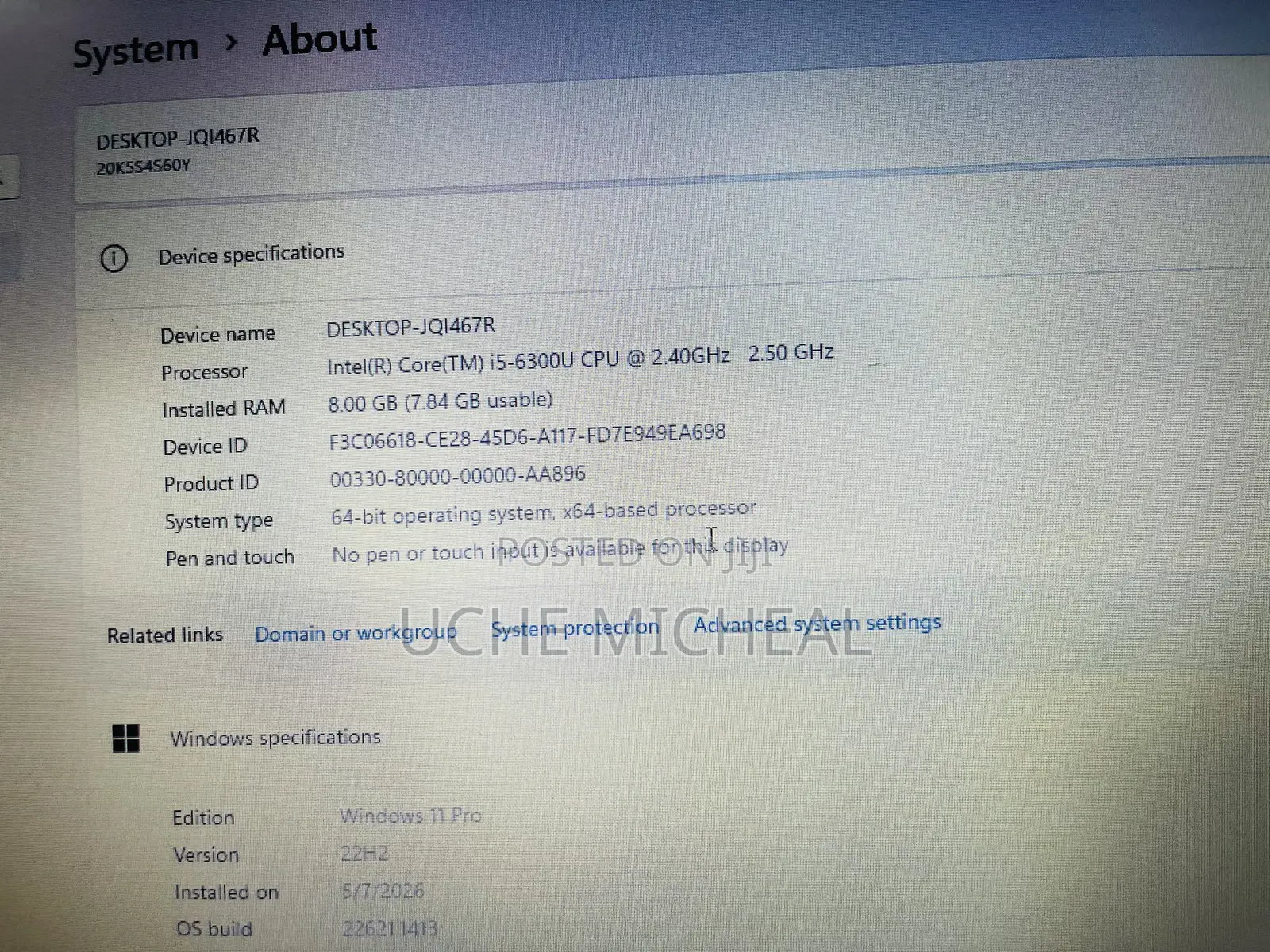The width and height of the screenshot is (1270, 952).
Task: Open Advanced system settings link
Action: [818, 624]
